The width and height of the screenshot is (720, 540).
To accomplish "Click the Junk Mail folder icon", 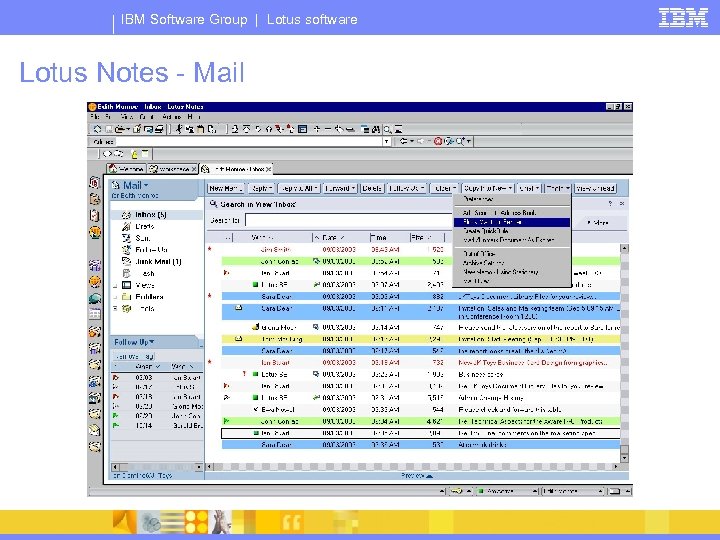I will click(x=126, y=261).
